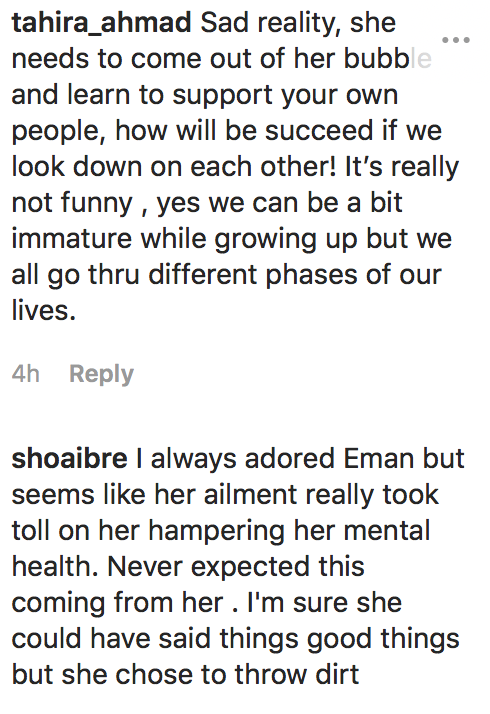Click 'I always adored Eman but' text
The image size is (490, 714).
click(x=300, y=458)
